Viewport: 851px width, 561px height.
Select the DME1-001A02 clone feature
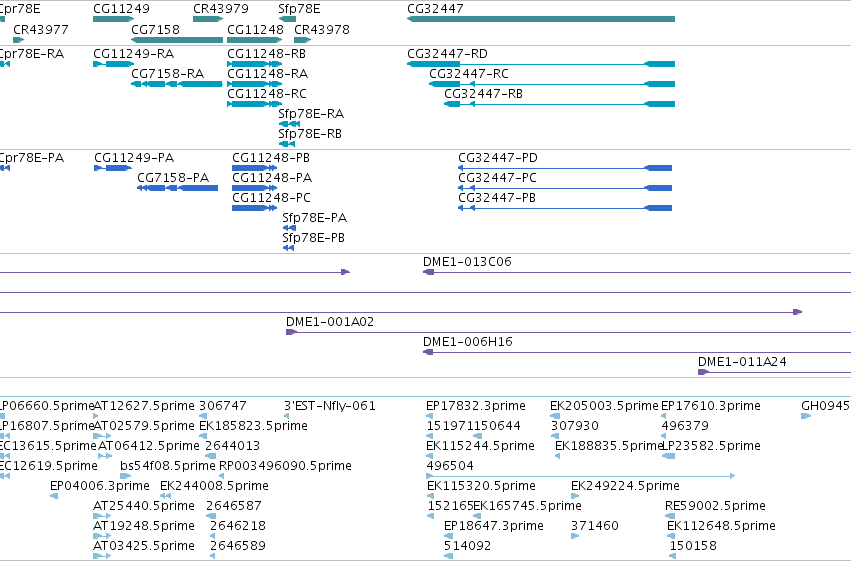click(x=568, y=332)
